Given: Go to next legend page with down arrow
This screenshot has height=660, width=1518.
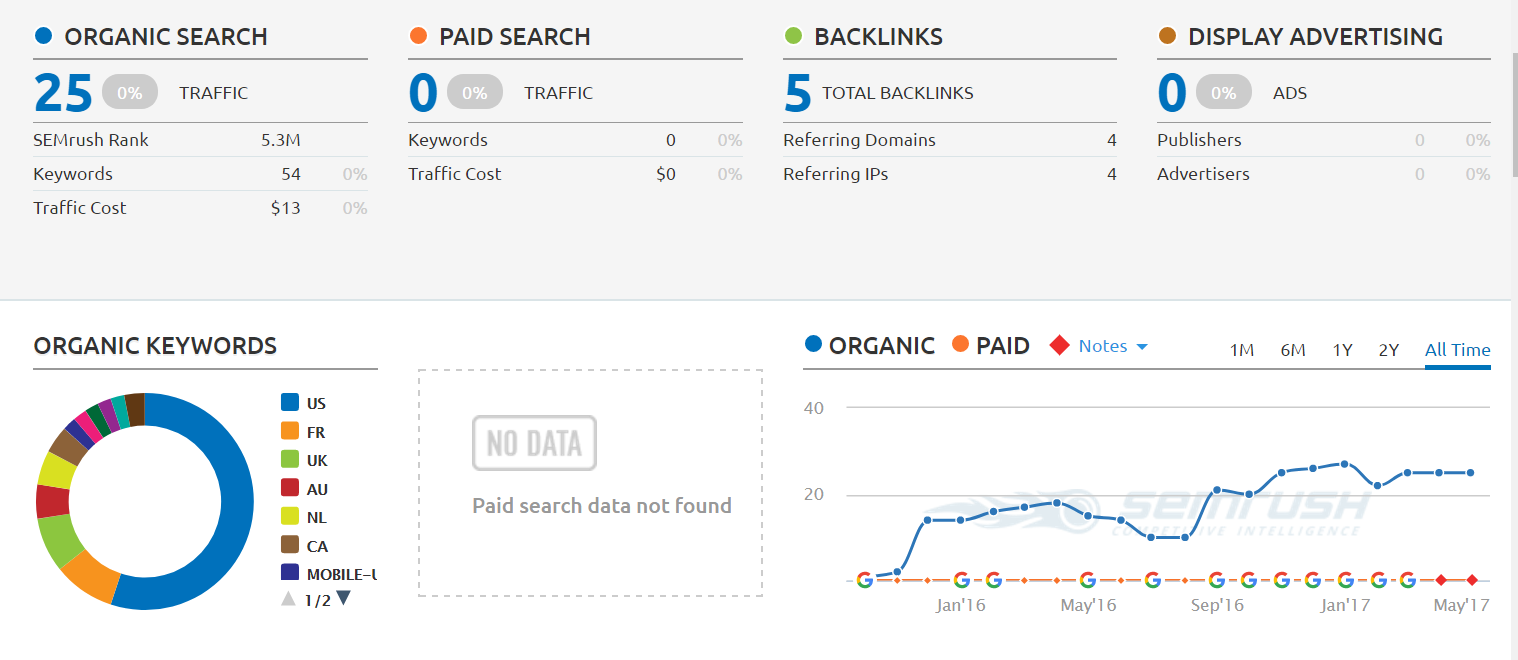Looking at the screenshot, I should click(343, 598).
